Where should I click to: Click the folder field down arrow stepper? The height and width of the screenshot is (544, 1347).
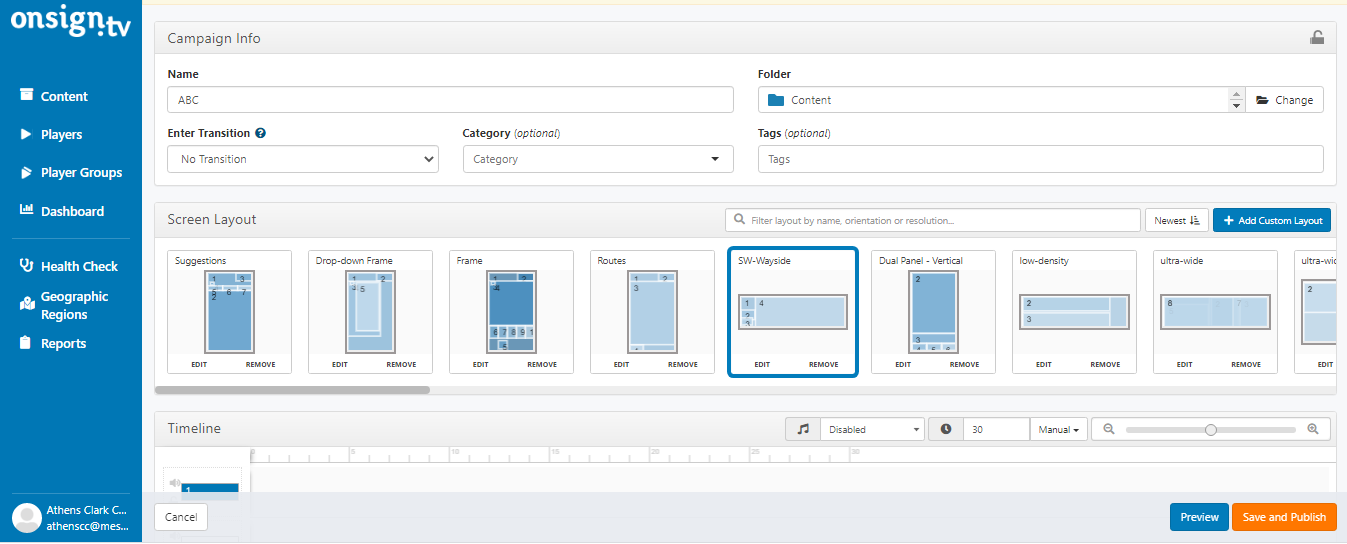pos(1237,106)
